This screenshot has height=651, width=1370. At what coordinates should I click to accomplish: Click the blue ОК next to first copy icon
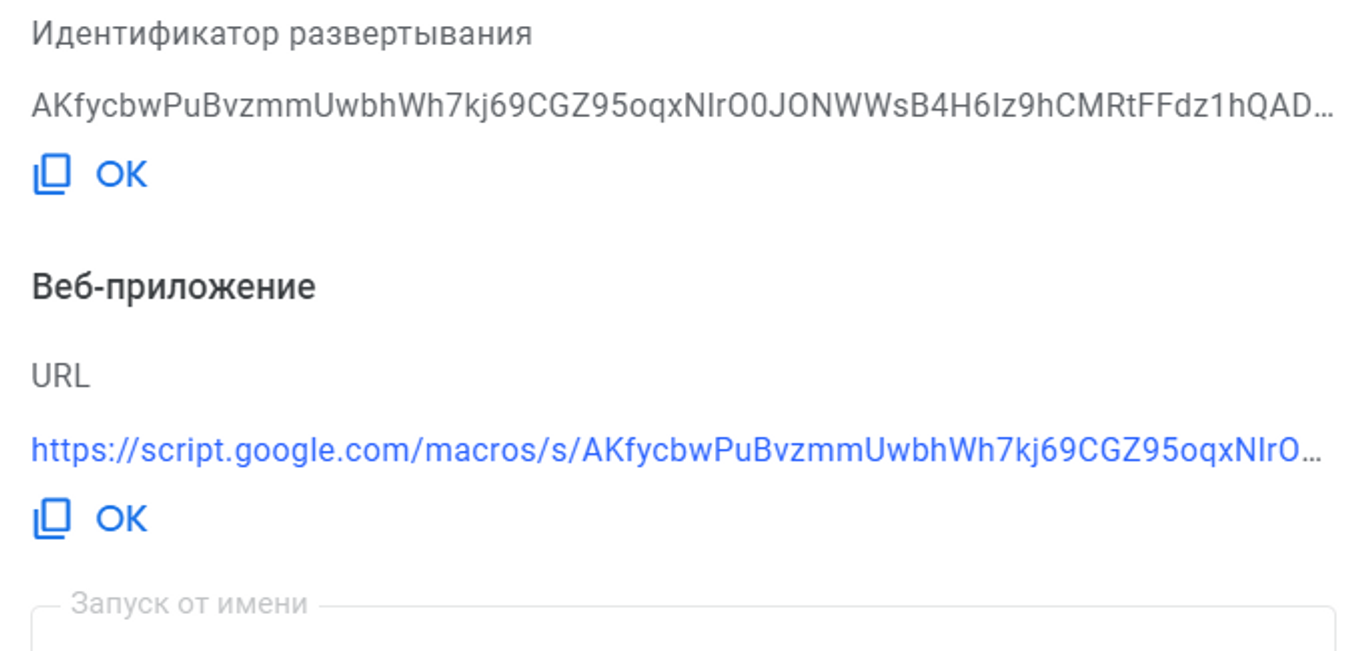[120, 172]
